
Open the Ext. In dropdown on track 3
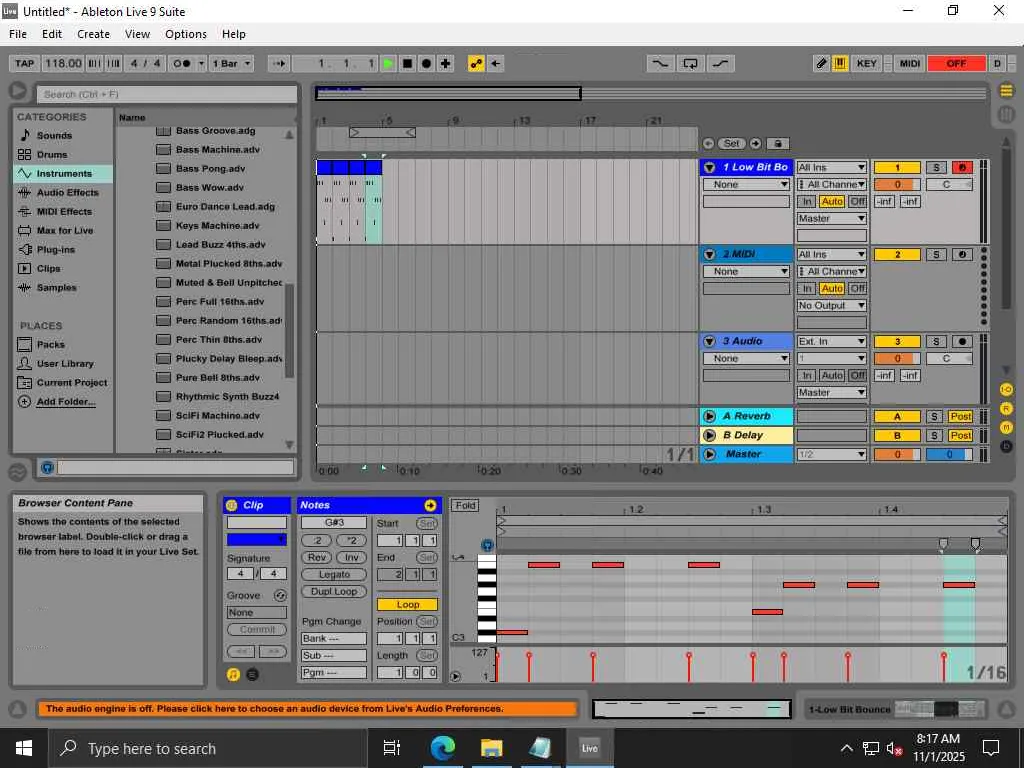pyautogui.click(x=831, y=341)
